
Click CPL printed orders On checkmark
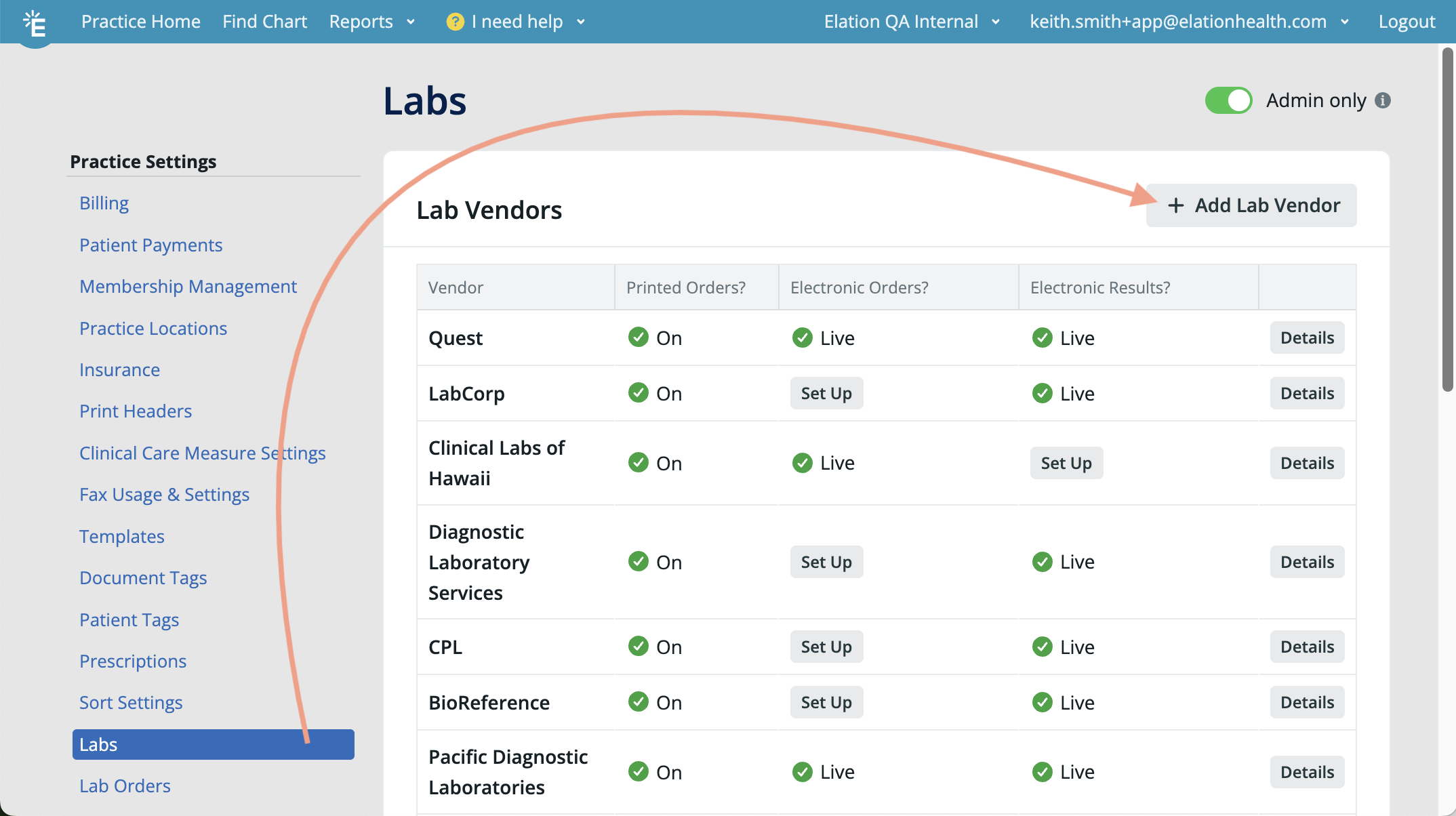(x=638, y=646)
